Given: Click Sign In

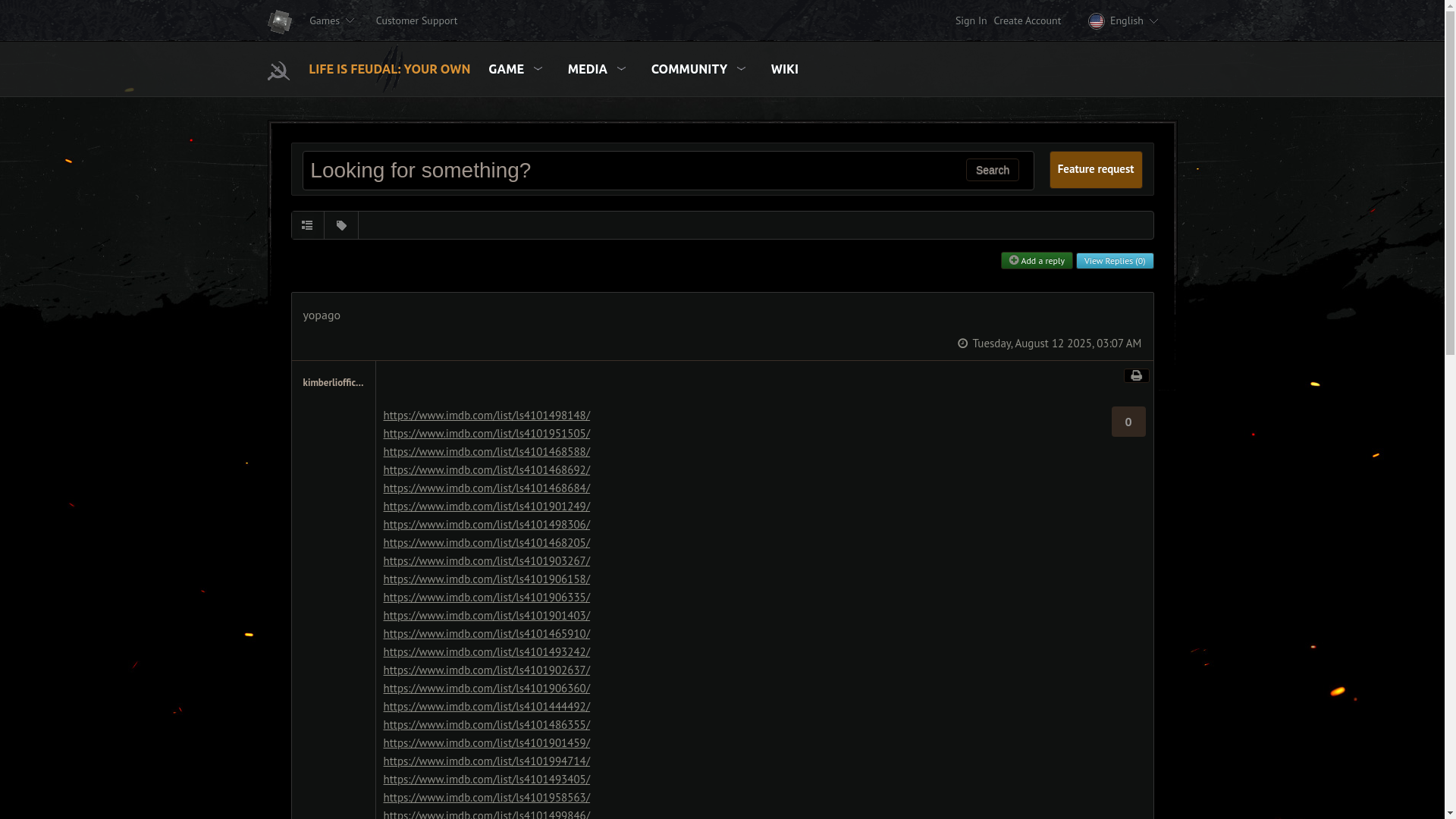Looking at the screenshot, I should pos(971,20).
